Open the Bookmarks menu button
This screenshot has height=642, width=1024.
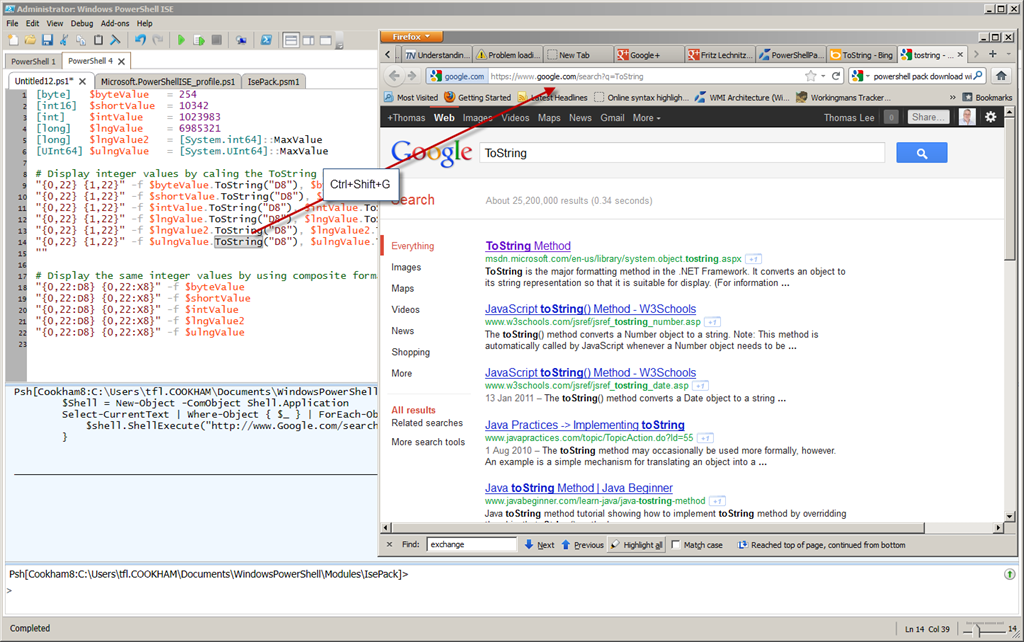pyautogui.click(x=987, y=97)
